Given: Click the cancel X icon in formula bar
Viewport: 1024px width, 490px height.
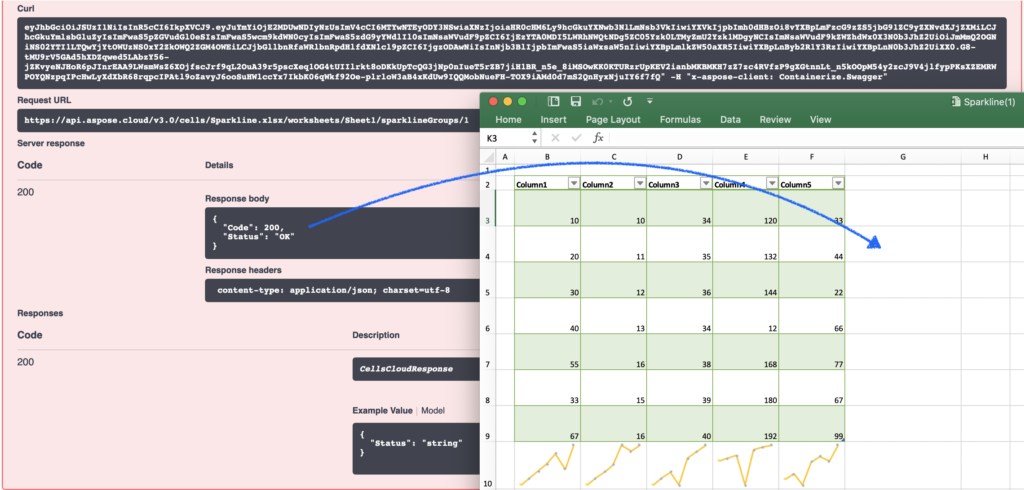Looking at the screenshot, I should [x=555, y=138].
